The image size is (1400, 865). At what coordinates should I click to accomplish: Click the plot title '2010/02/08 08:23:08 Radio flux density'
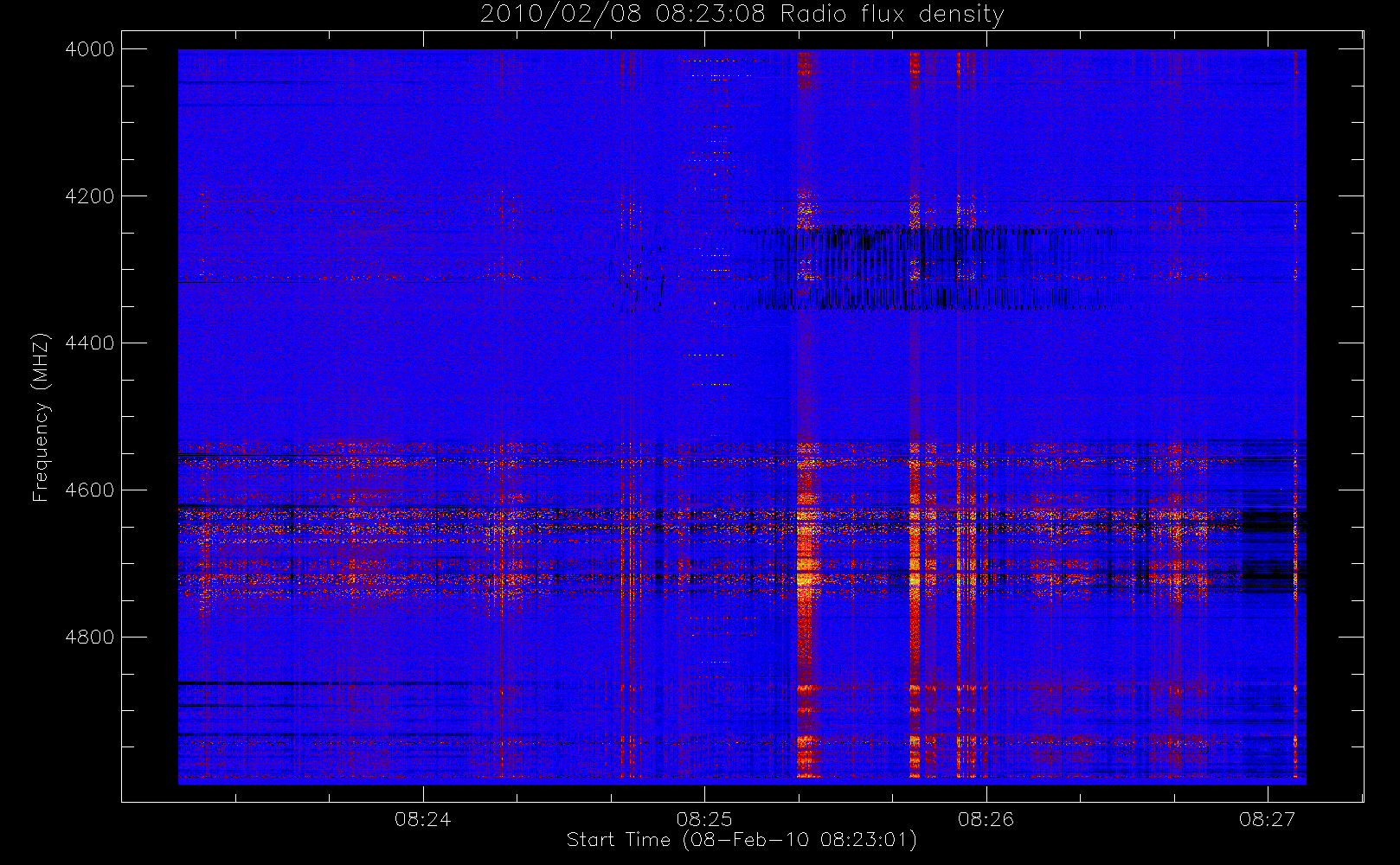(742, 15)
